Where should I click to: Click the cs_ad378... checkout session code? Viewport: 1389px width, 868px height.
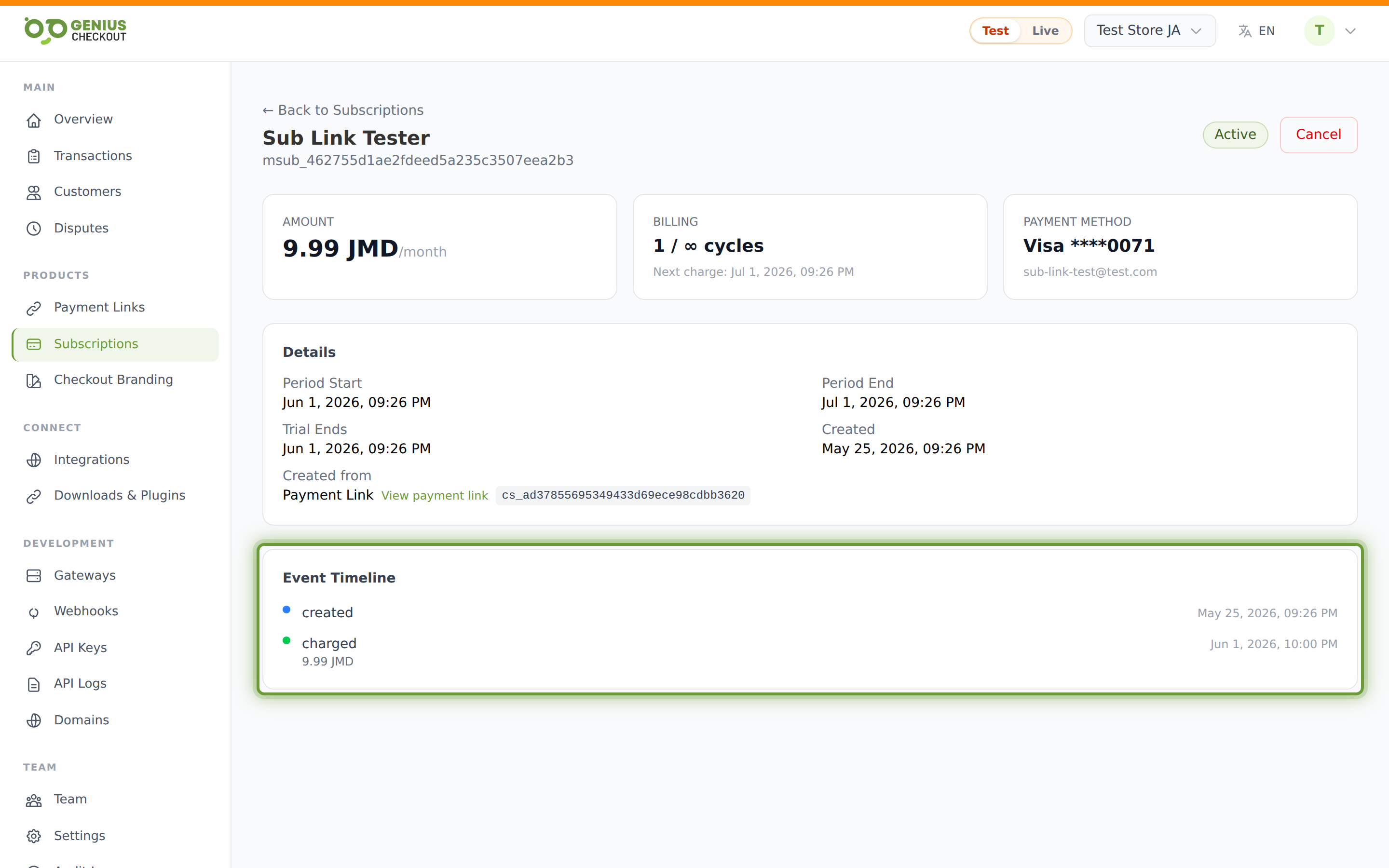pyautogui.click(x=623, y=495)
